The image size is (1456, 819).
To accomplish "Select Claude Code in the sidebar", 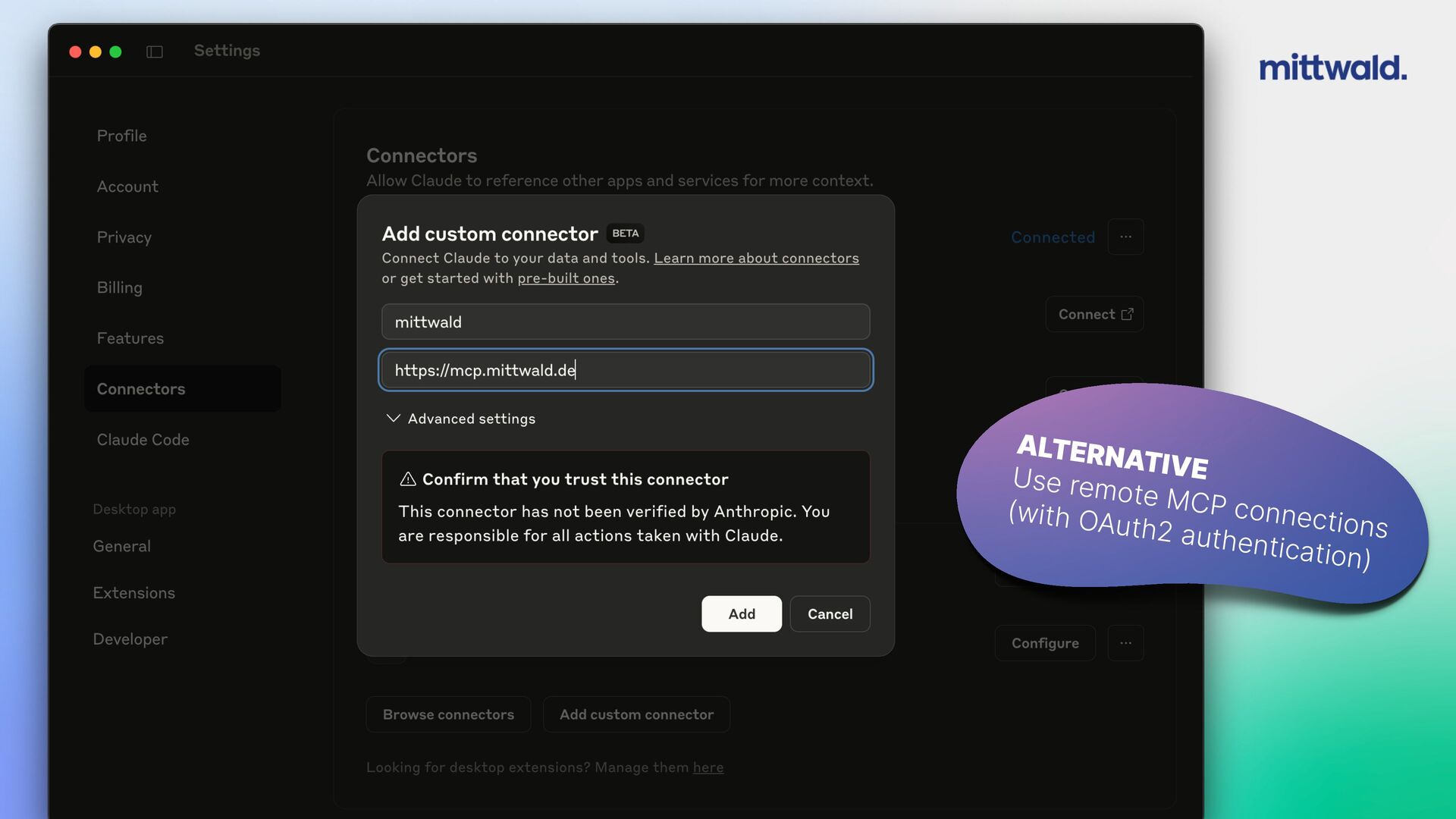I will 143,440.
